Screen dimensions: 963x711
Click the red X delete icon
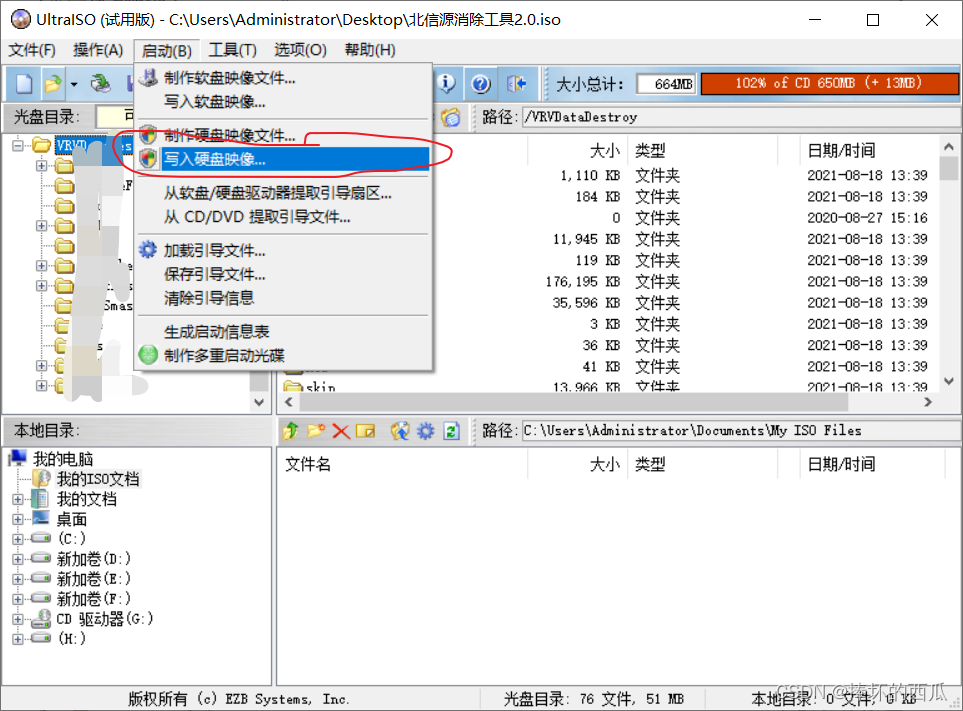click(341, 431)
